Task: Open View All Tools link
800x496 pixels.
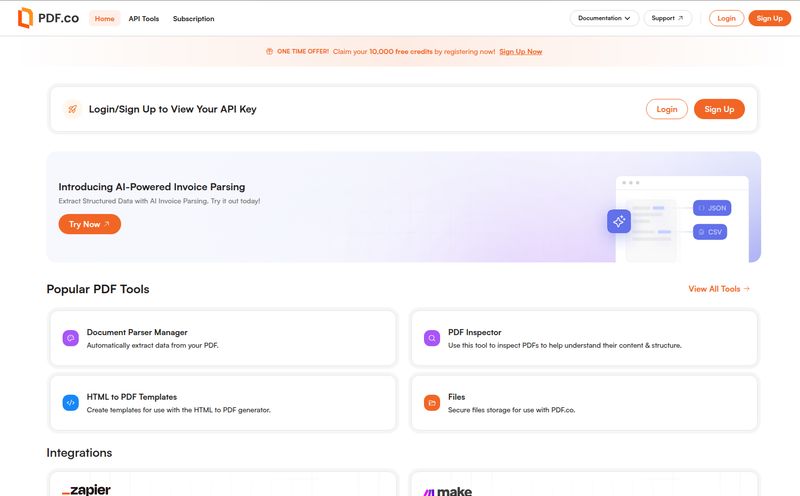Action: pyautogui.click(x=719, y=289)
